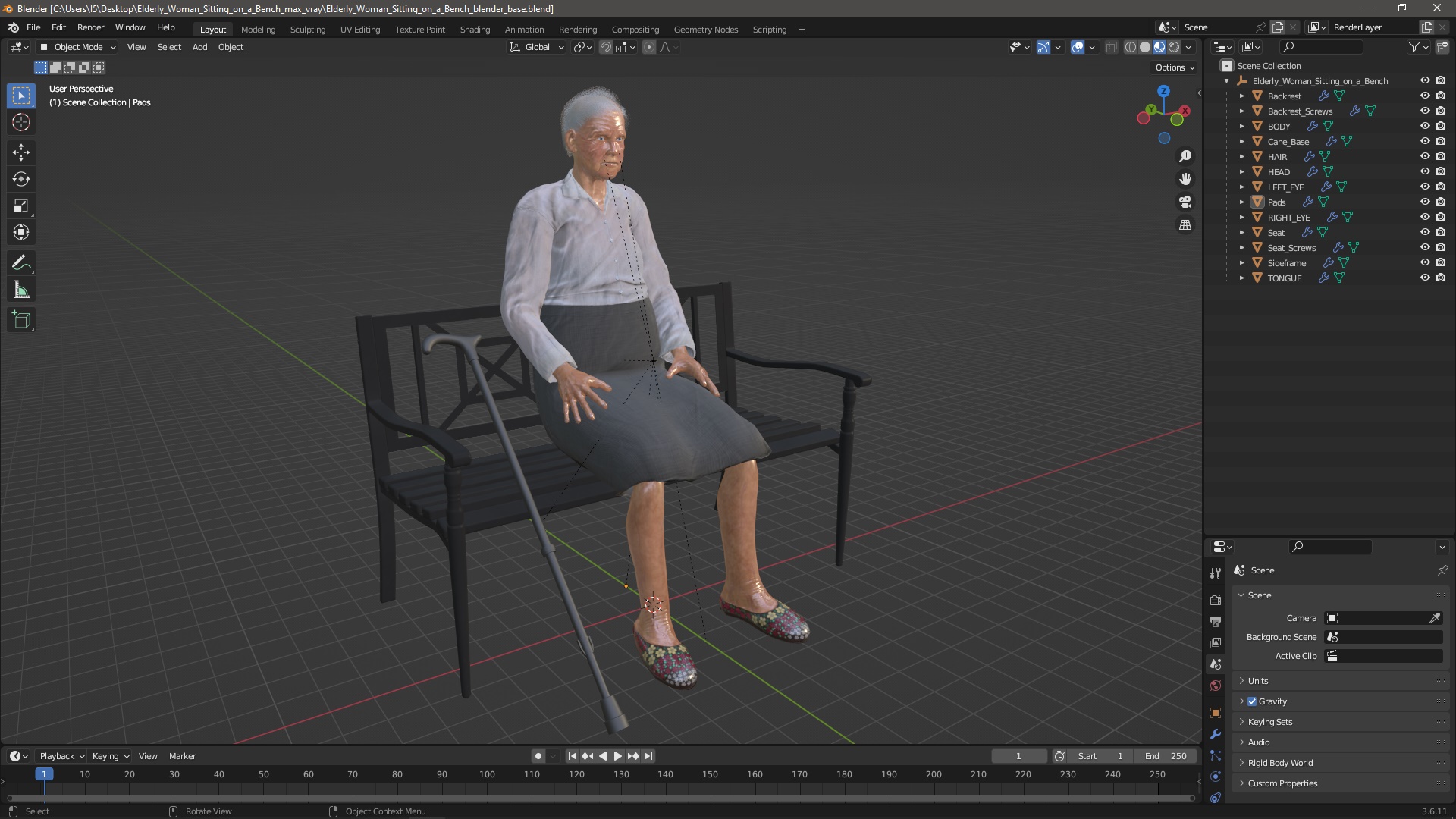
Task: Disable render for Seat object
Action: point(1441,232)
